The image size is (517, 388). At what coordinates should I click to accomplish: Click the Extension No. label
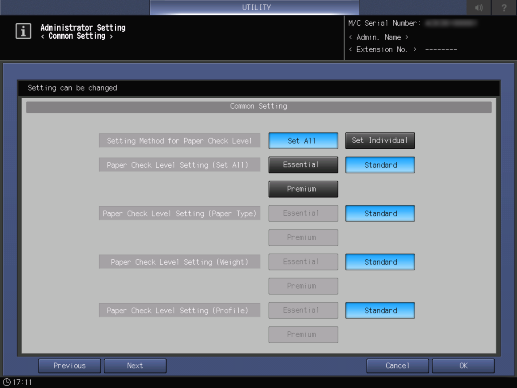click(382, 49)
